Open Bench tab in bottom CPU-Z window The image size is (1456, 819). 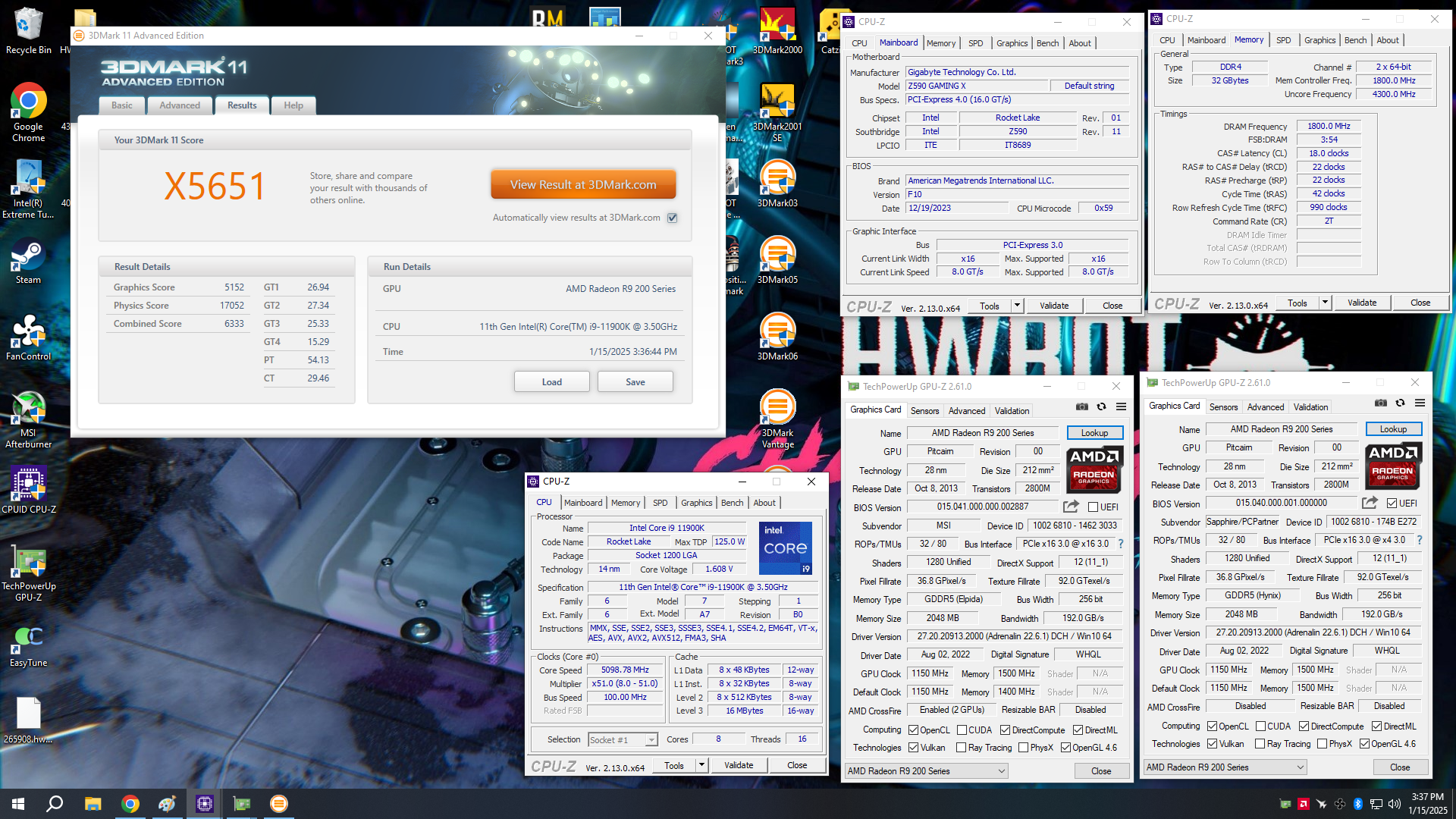coord(732,503)
